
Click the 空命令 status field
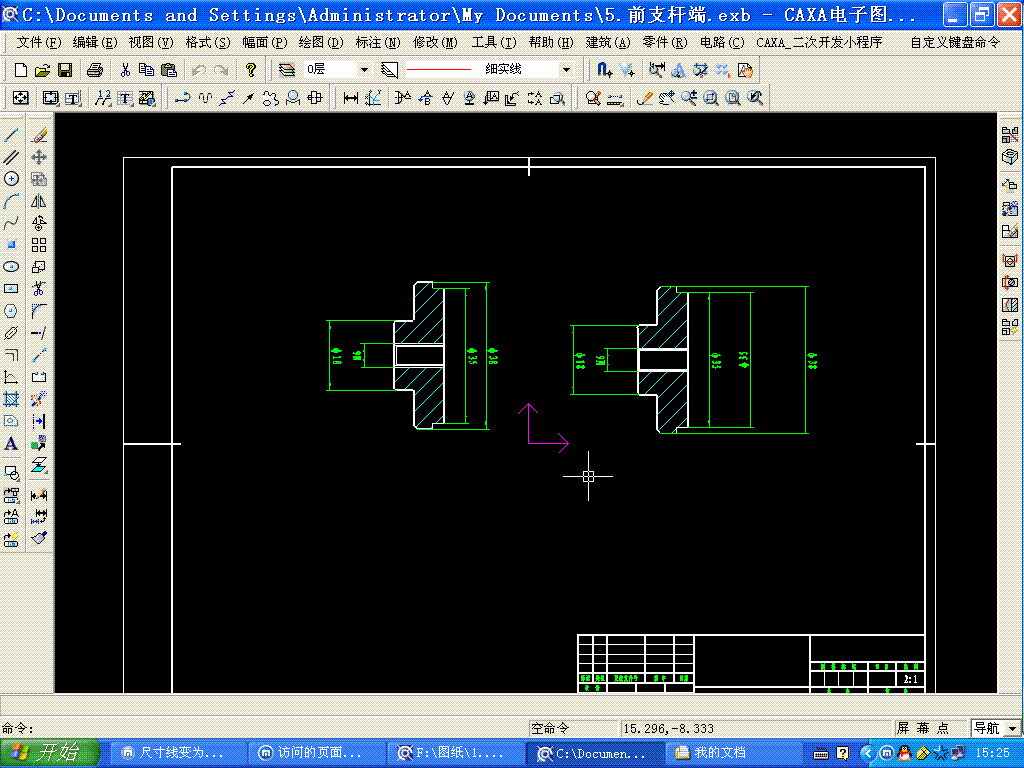[x=572, y=728]
